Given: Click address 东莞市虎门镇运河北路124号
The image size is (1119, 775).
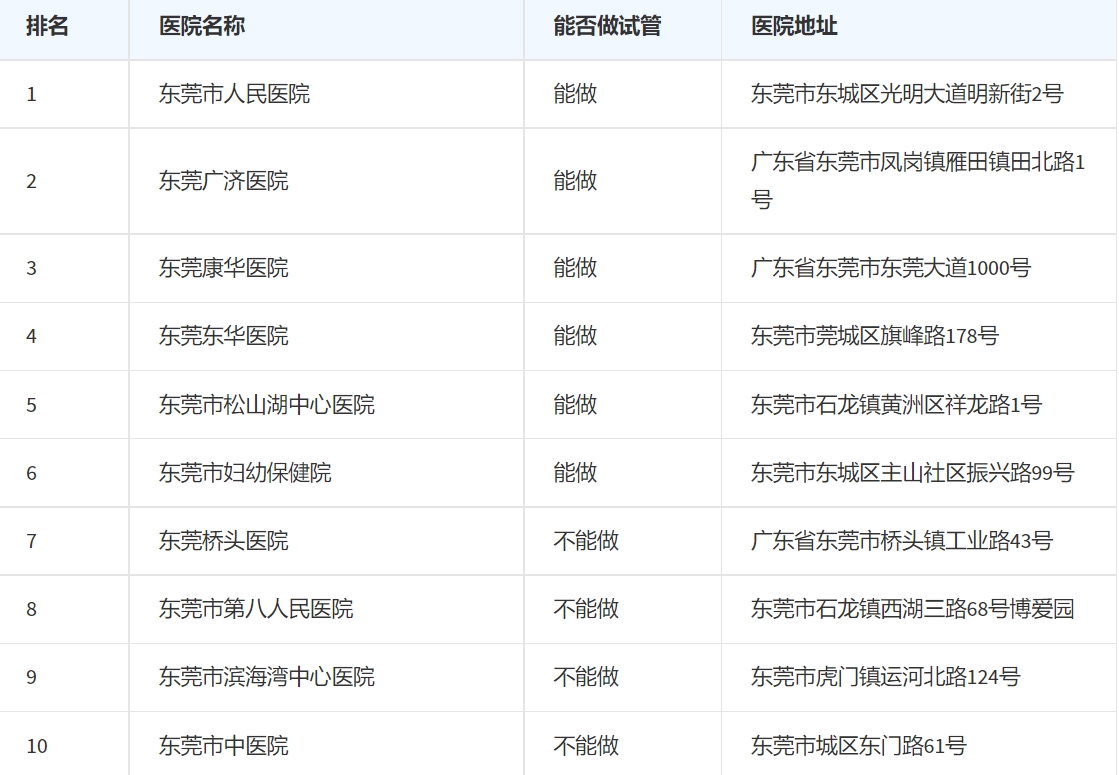Looking at the screenshot, I should 885,677.
